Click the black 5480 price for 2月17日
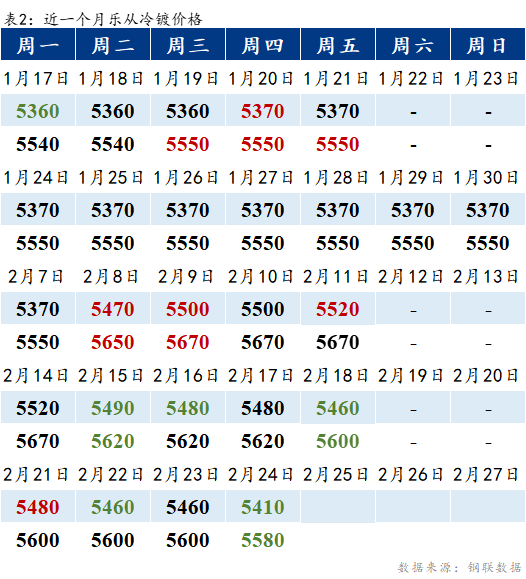The width and height of the screenshot is (526, 579). point(263,408)
